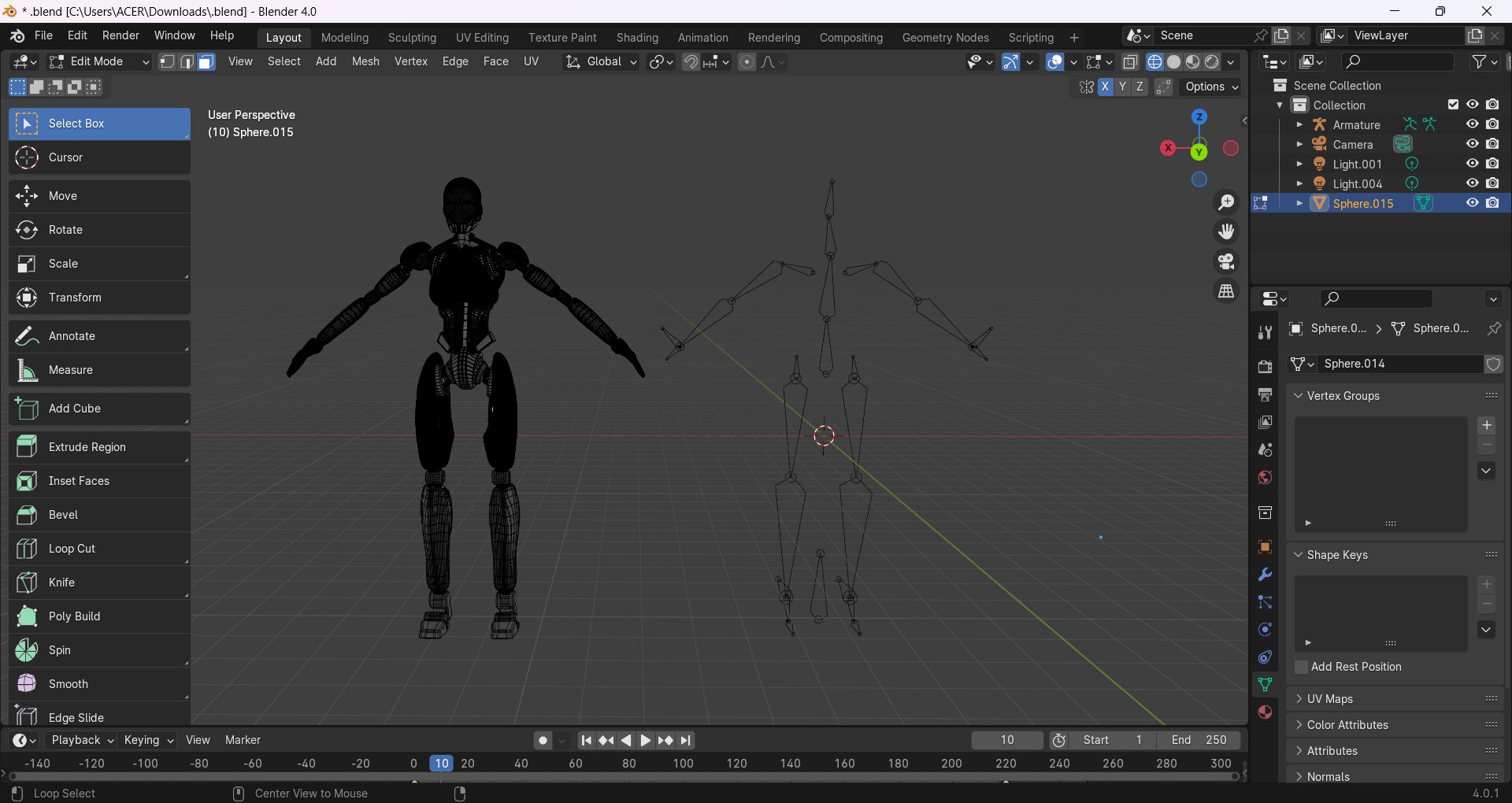
Task: Open the Playback popover
Action: [82, 741]
